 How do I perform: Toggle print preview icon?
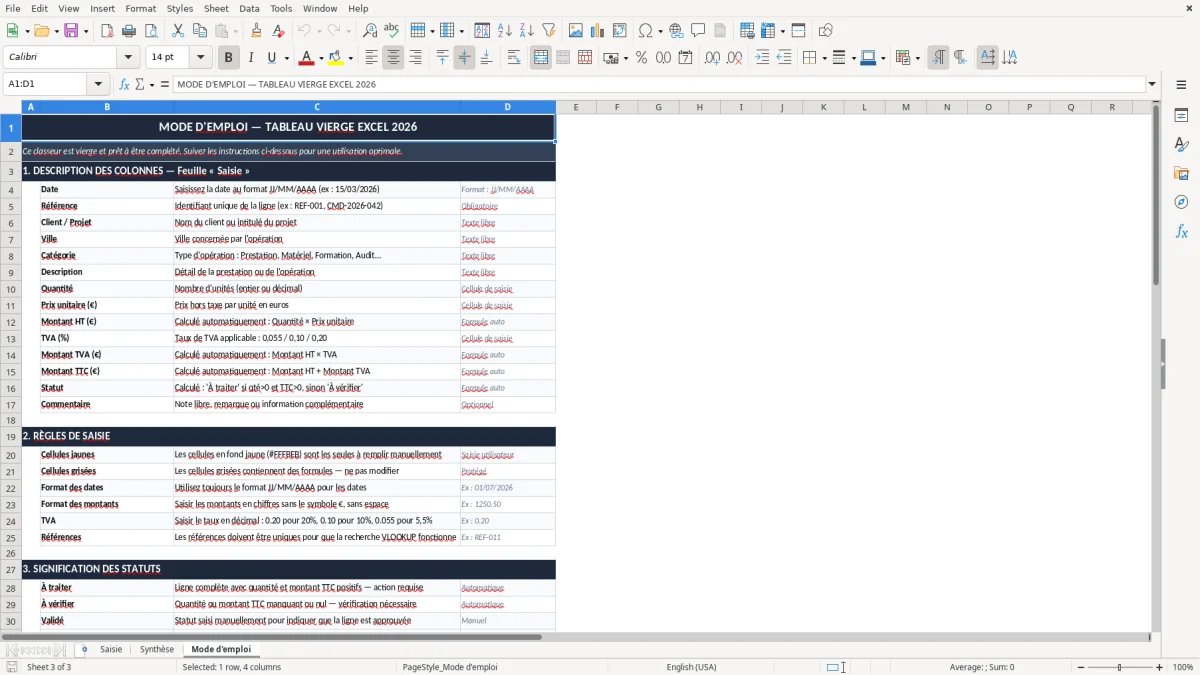(x=151, y=31)
